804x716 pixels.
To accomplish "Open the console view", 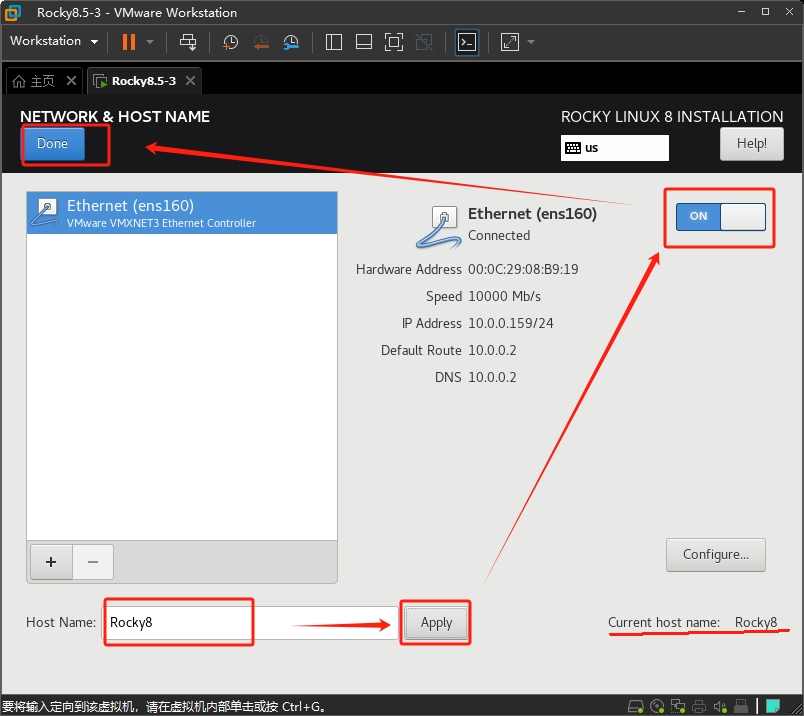I will pyautogui.click(x=467, y=42).
